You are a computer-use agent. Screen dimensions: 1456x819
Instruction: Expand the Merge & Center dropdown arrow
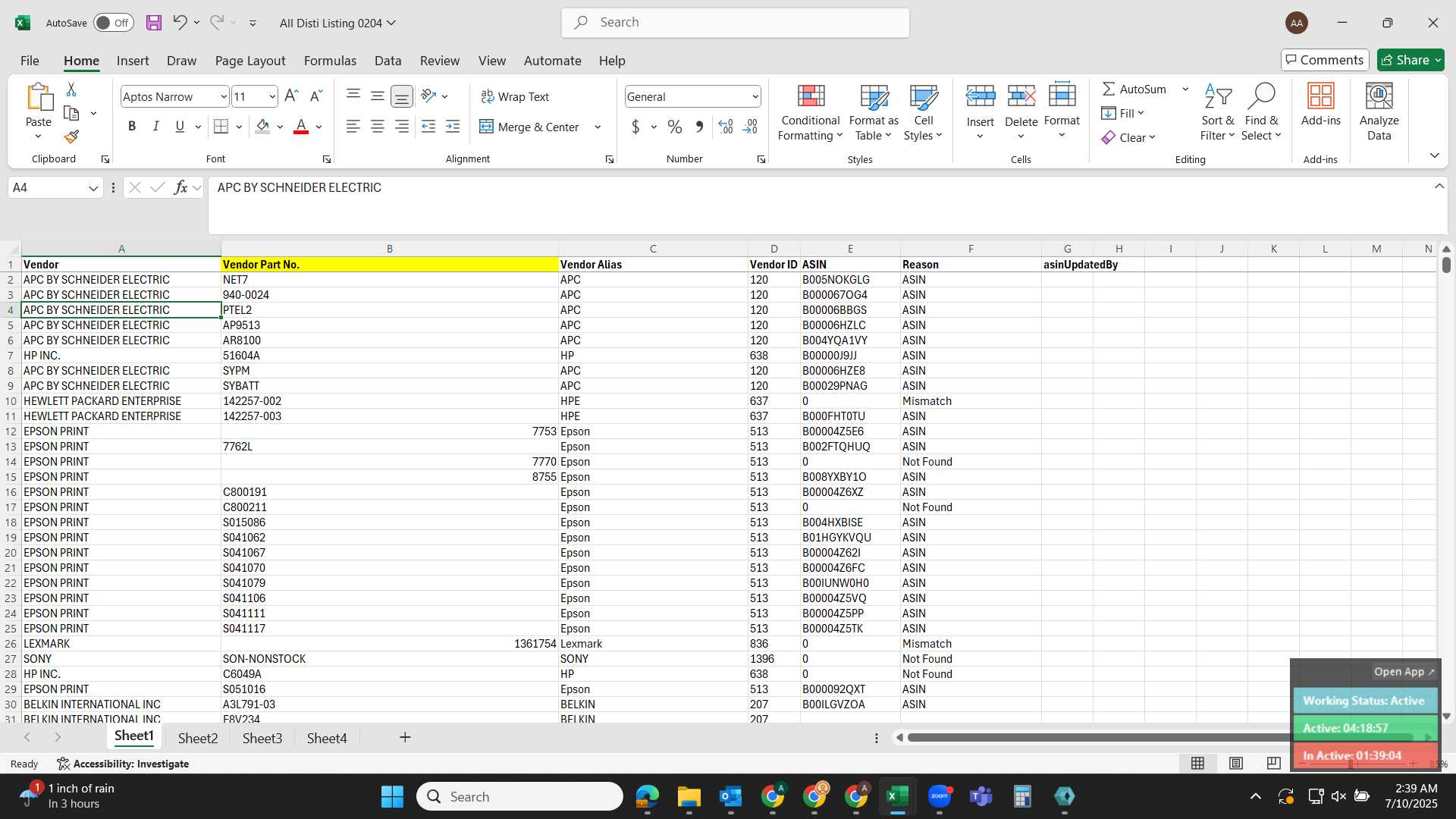coord(598,127)
